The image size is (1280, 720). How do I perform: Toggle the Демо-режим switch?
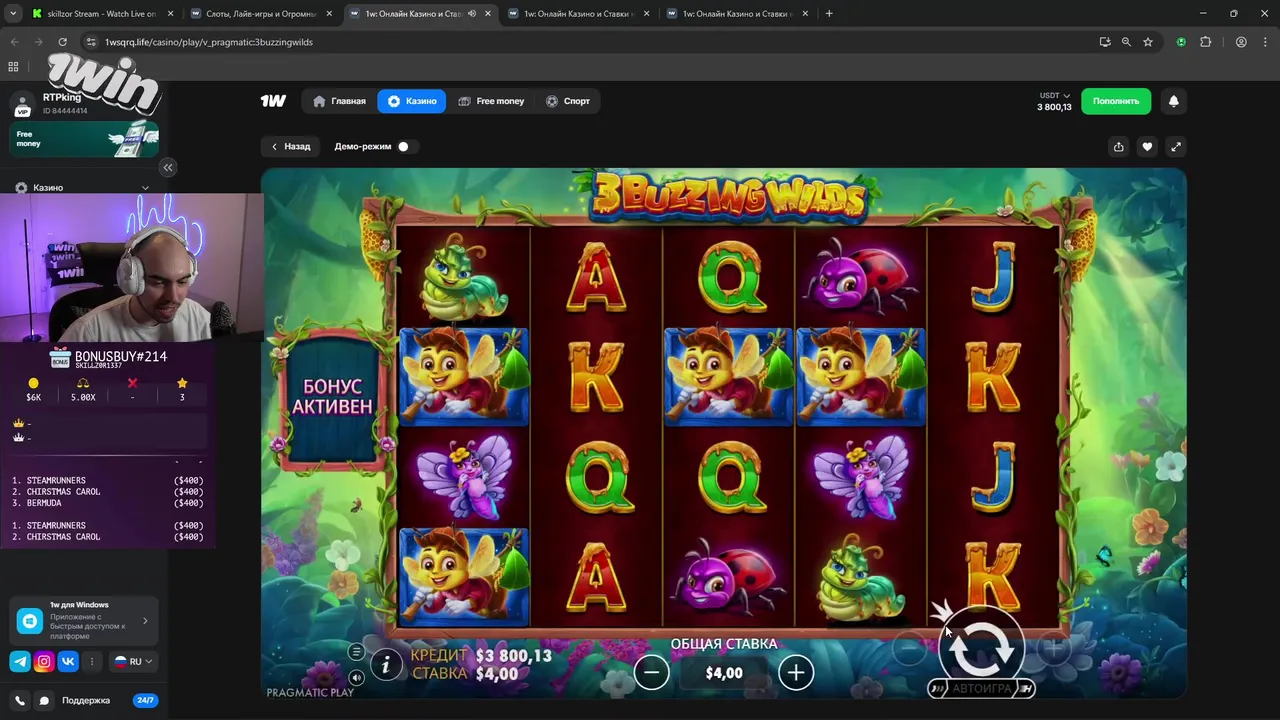pos(403,146)
